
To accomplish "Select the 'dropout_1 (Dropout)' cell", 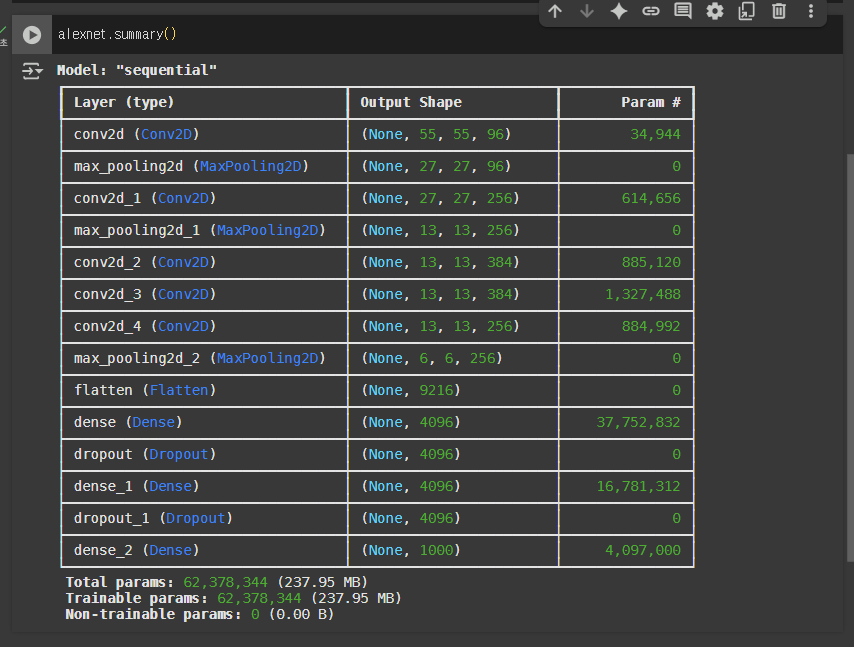I will tap(154, 518).
